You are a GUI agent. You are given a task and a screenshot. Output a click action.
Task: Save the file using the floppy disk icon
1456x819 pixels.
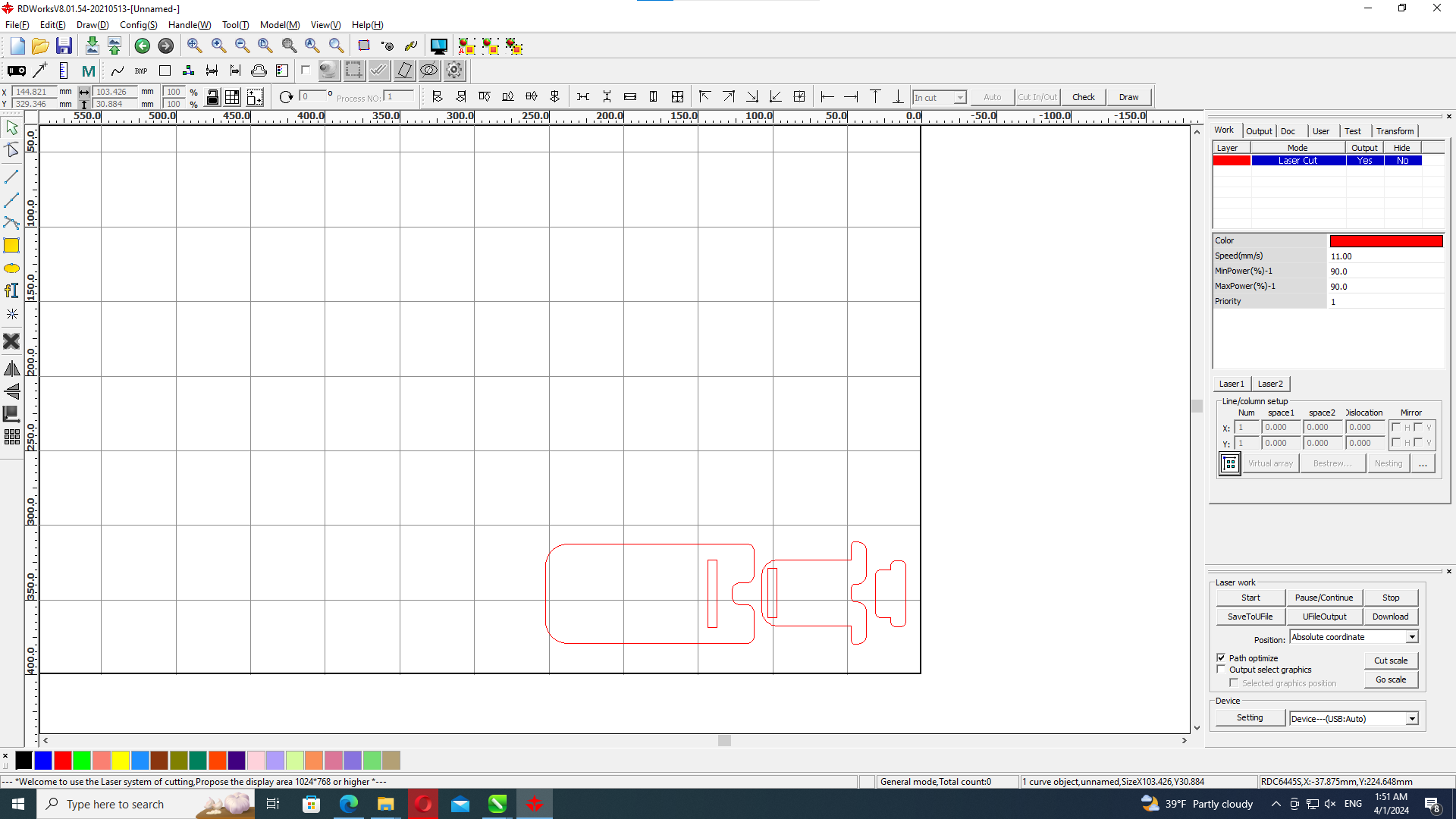(64, 46)
